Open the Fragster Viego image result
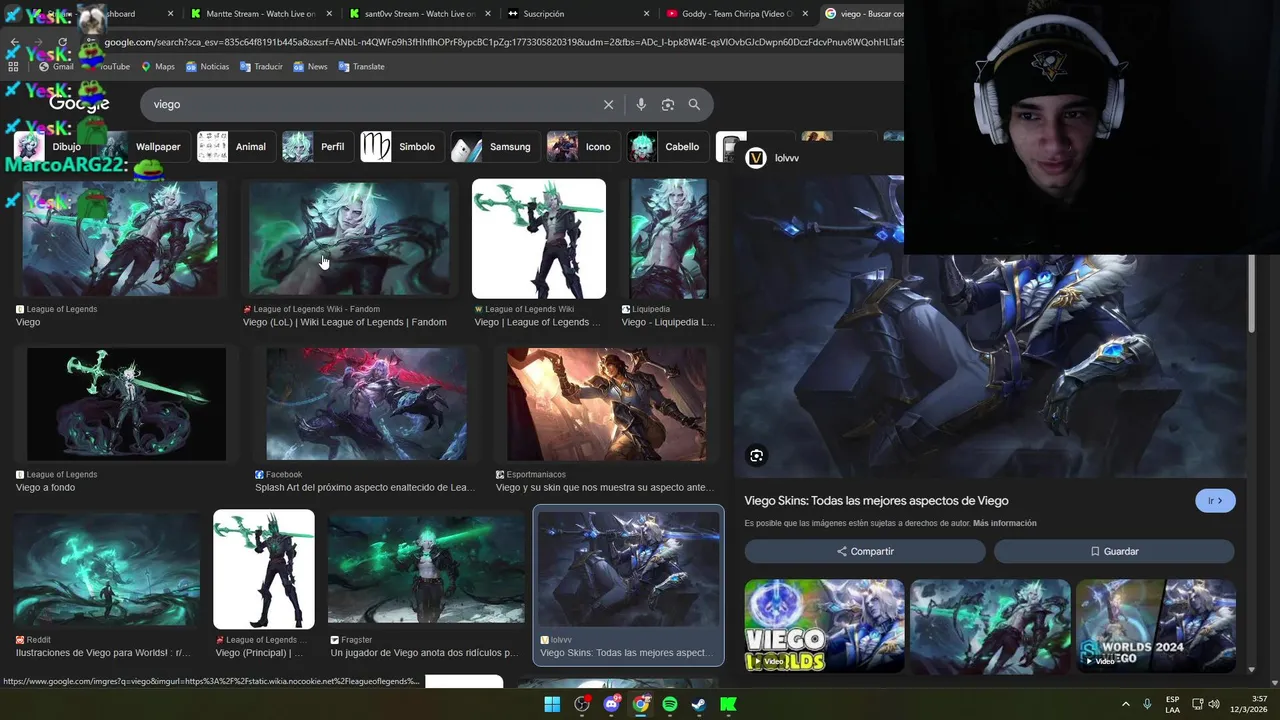This screenshot has height=720, width=1280. point(426,570)
